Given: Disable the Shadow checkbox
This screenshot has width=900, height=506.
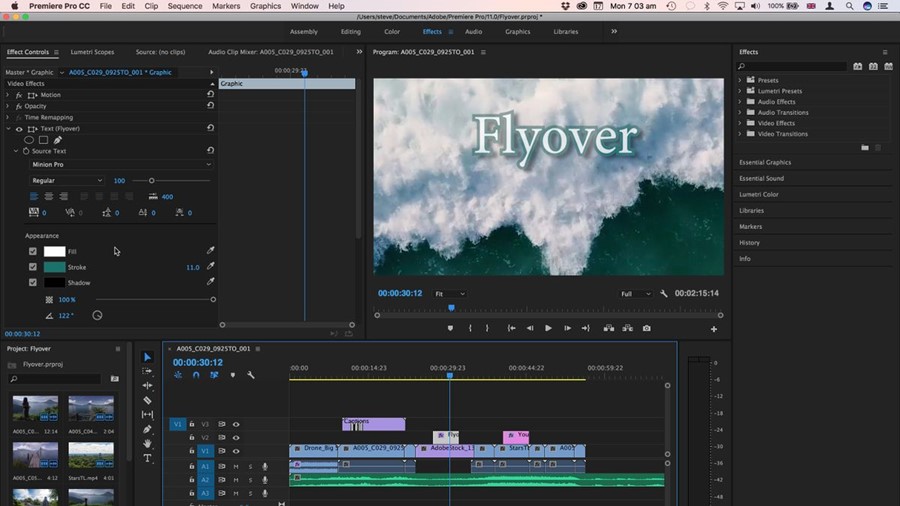Looking at the screenshot, I should coord(33,283).
